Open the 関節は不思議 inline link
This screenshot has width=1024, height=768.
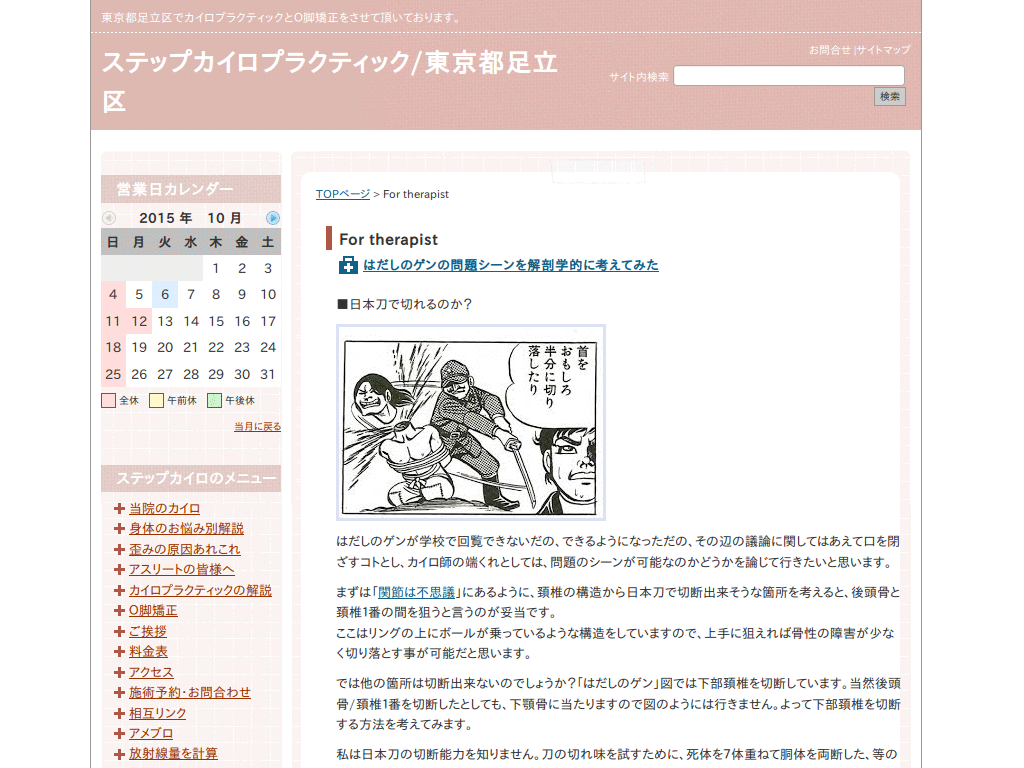(x=417, y=592)
